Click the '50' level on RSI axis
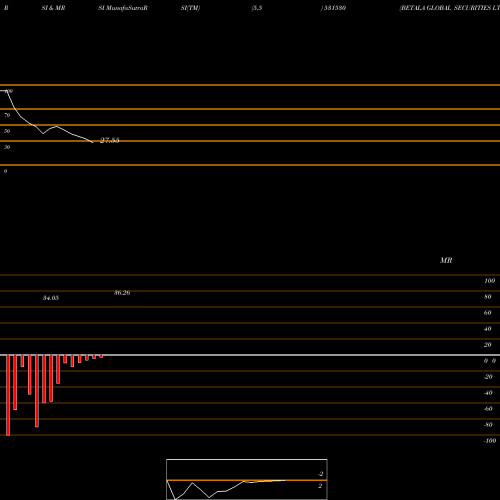This screenshot has height=500, width=500. pyautogui.click(x=7, y=131)
